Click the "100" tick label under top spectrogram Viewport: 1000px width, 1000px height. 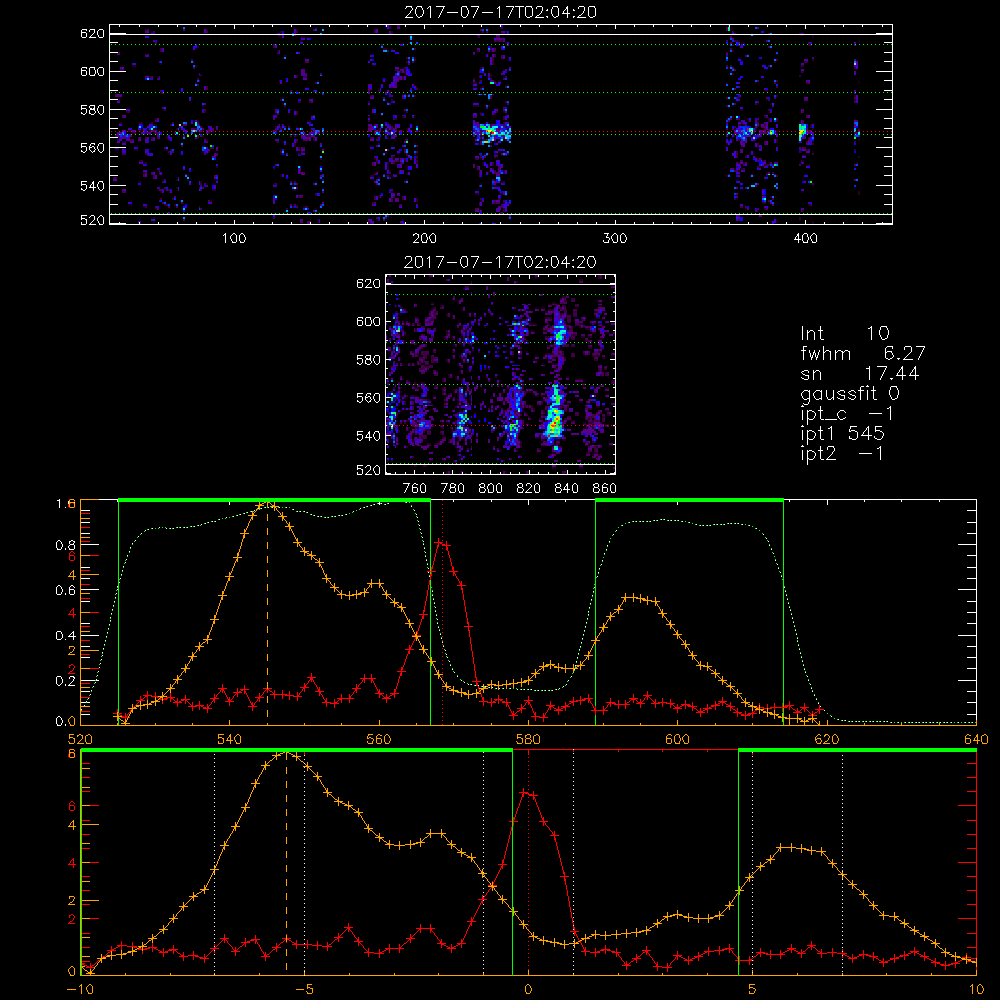[x=234, y=239]
